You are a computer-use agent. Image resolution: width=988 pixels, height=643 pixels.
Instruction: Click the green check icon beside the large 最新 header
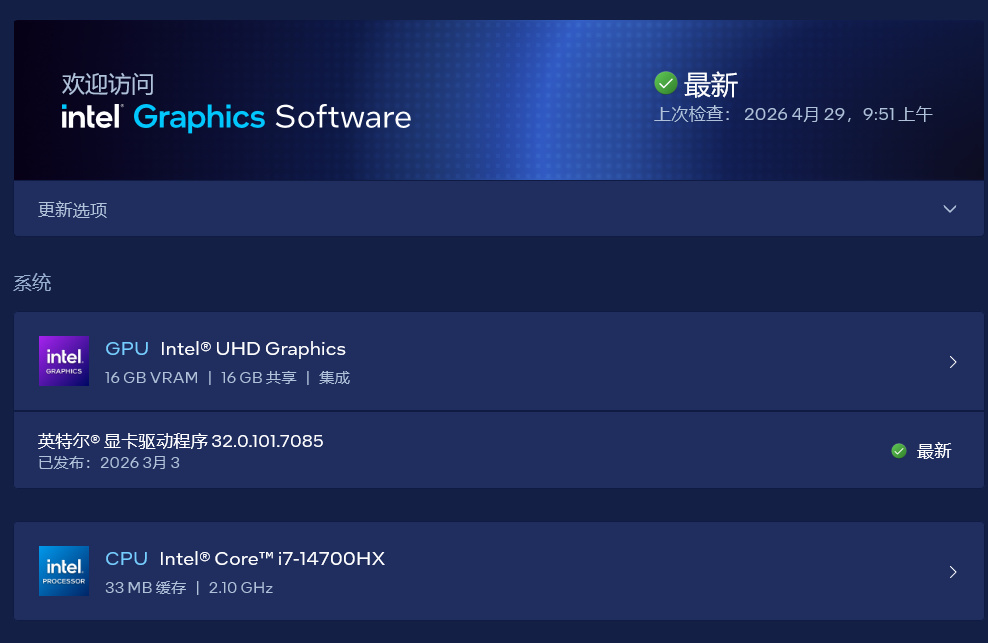click(665, 83)
